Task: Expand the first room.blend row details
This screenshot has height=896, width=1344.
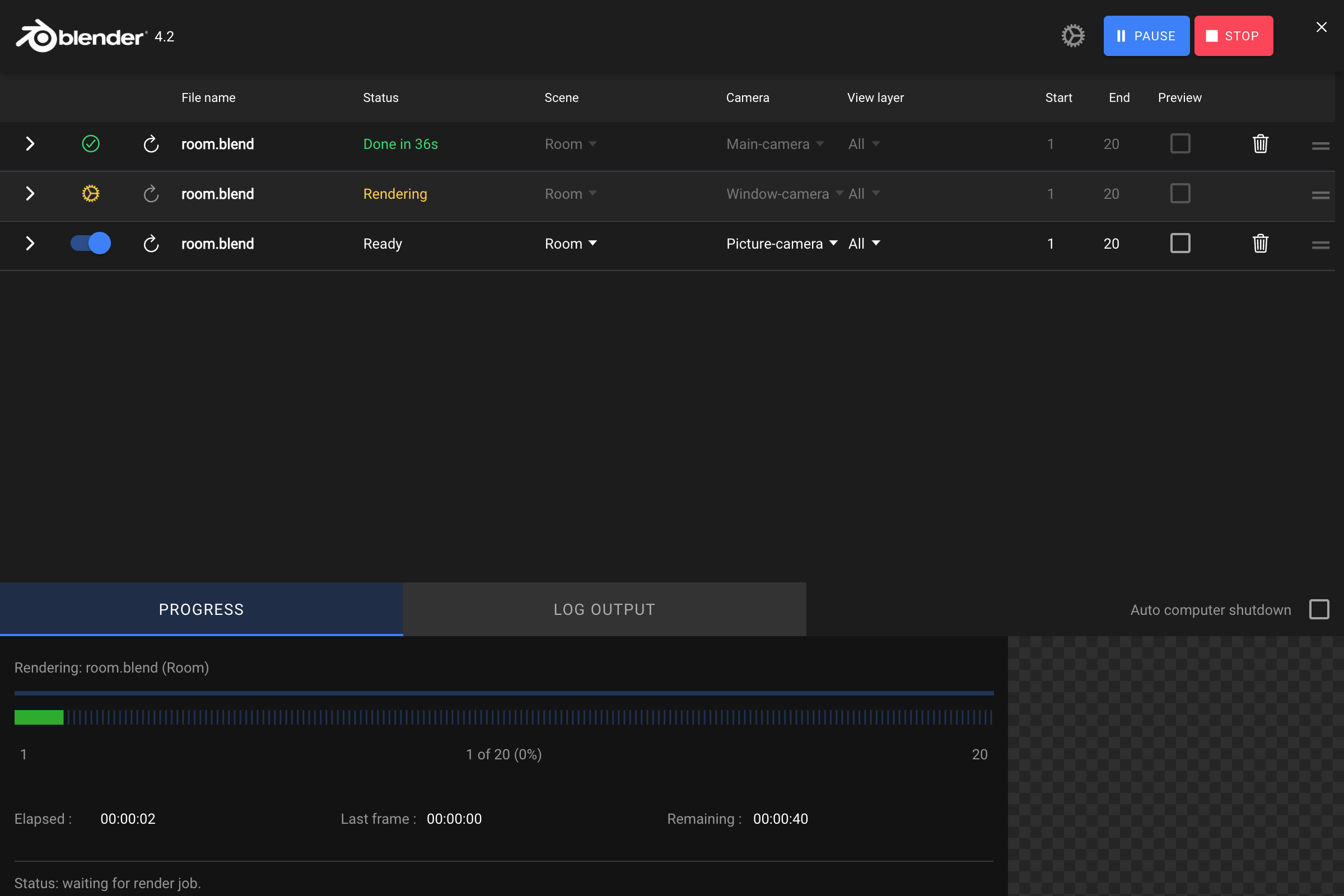Action: click(x=30, y=144)
